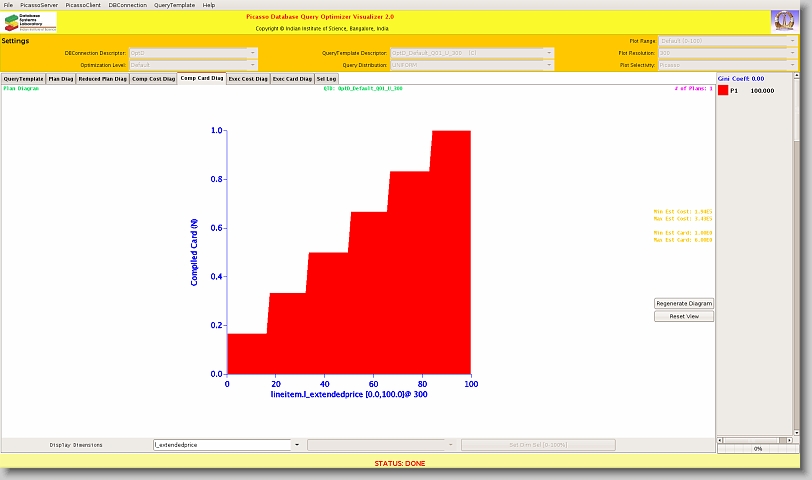
Task: Click the Indian Institute of Science emblem
Action: click(784, 22)
